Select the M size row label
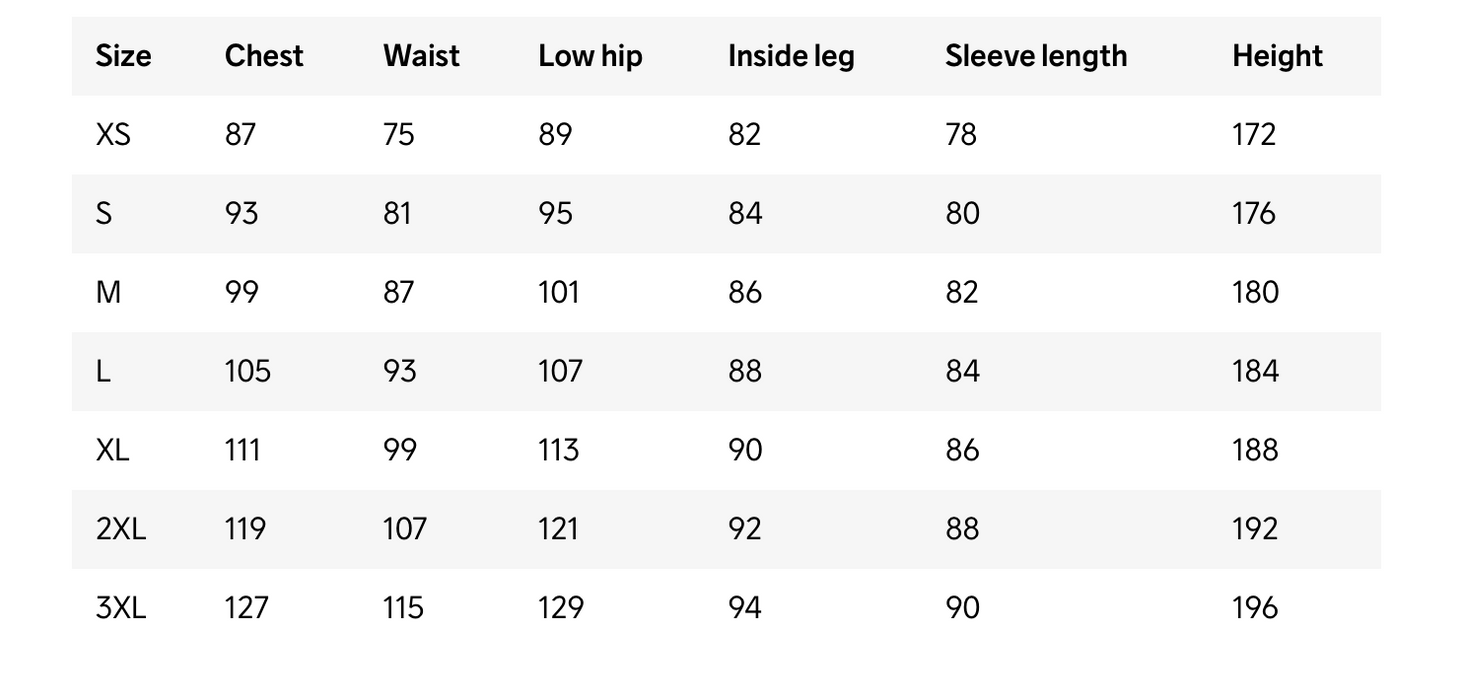The image size is (1461, 700). (x=108, y=292)
